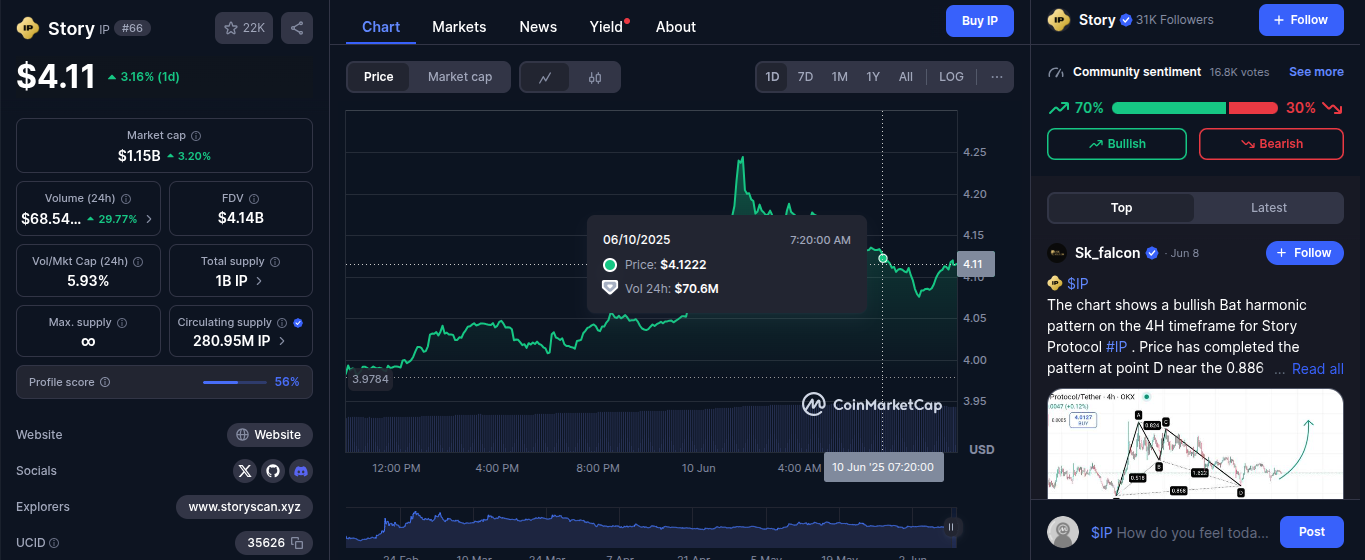
Task: Click the share icon next to Story
Action: click(x=297, y=28)
